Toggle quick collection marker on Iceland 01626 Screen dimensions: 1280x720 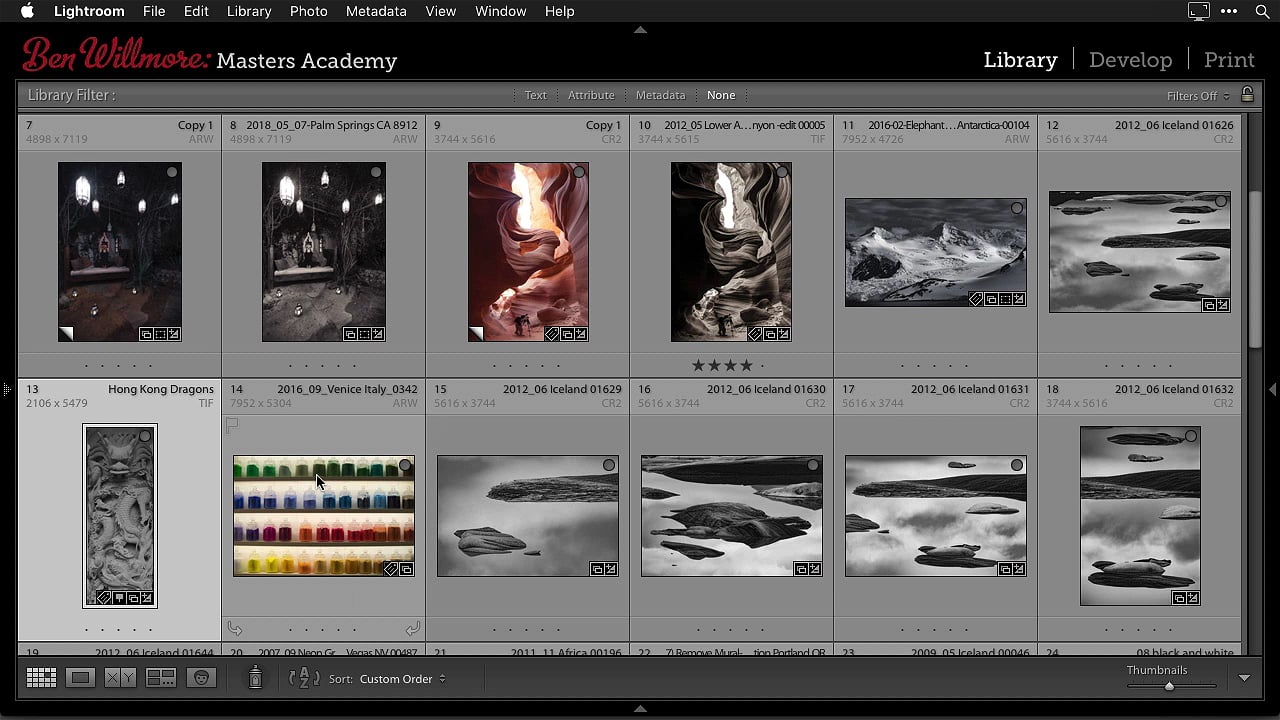(x=1221, y=201)
